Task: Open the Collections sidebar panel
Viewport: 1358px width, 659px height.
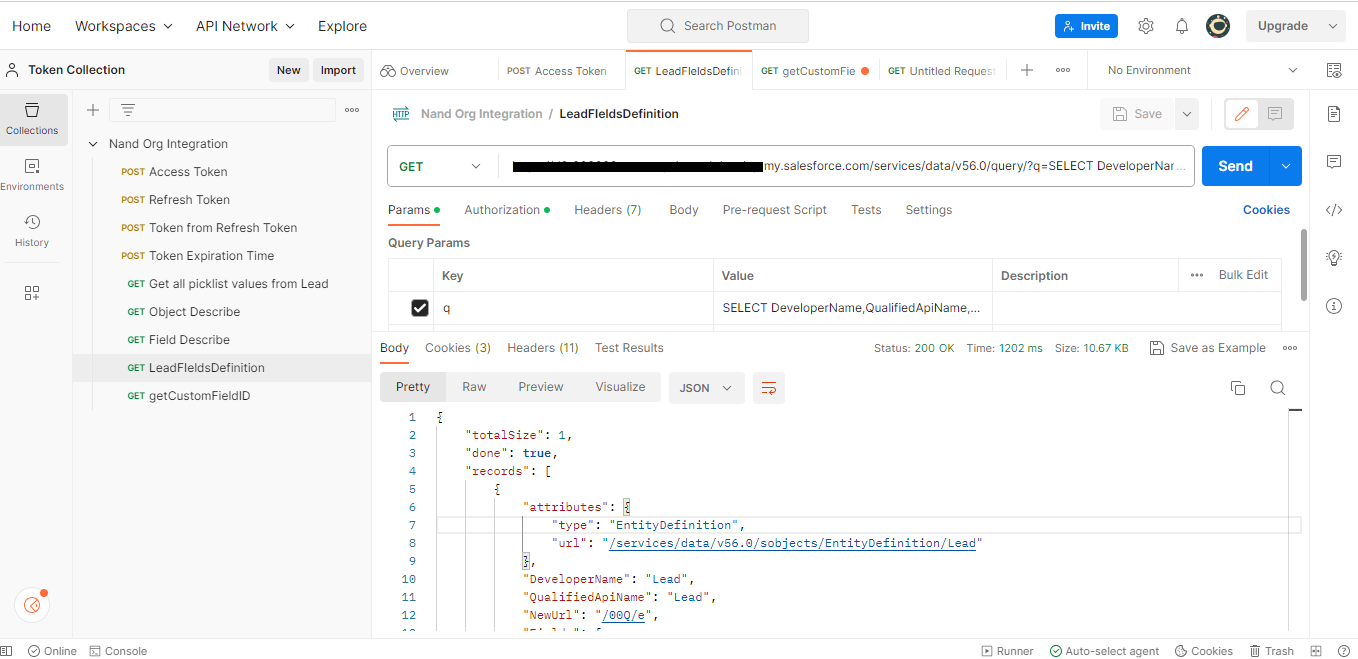Action: point(32,120)
